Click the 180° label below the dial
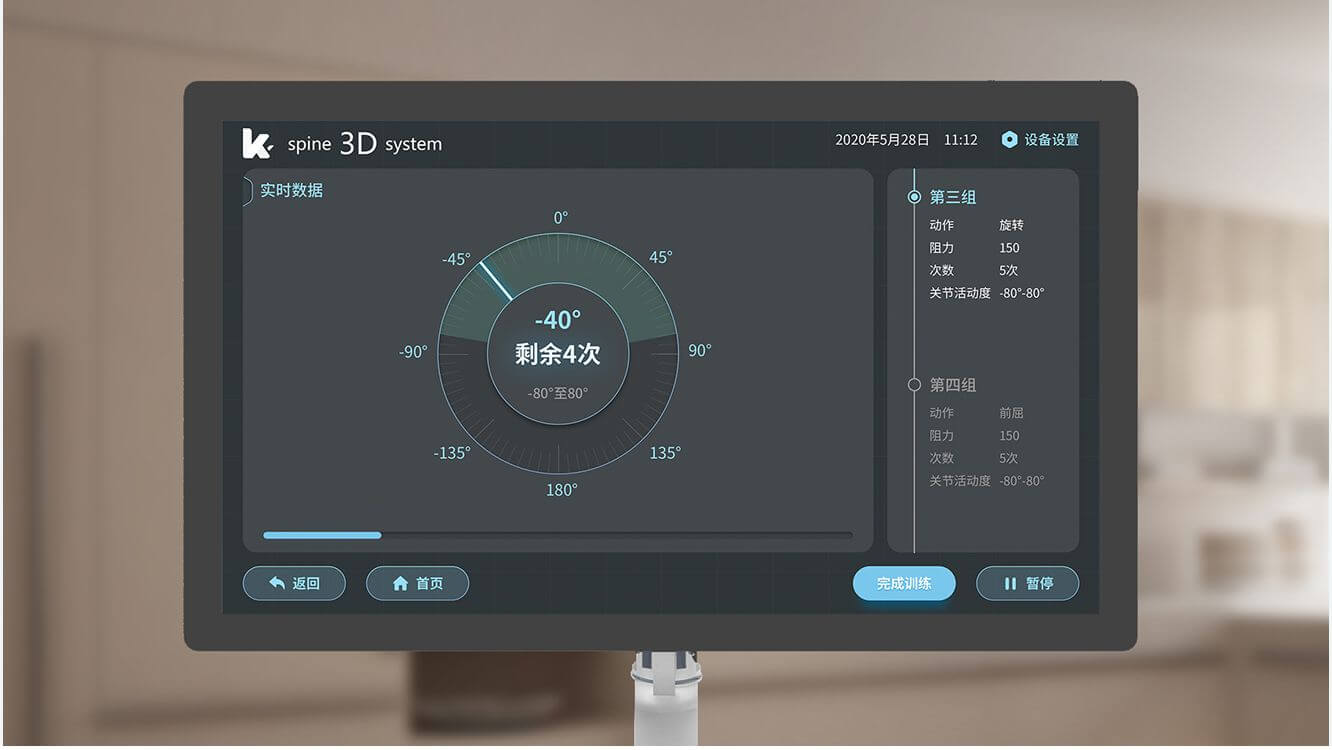 point(560,490)
